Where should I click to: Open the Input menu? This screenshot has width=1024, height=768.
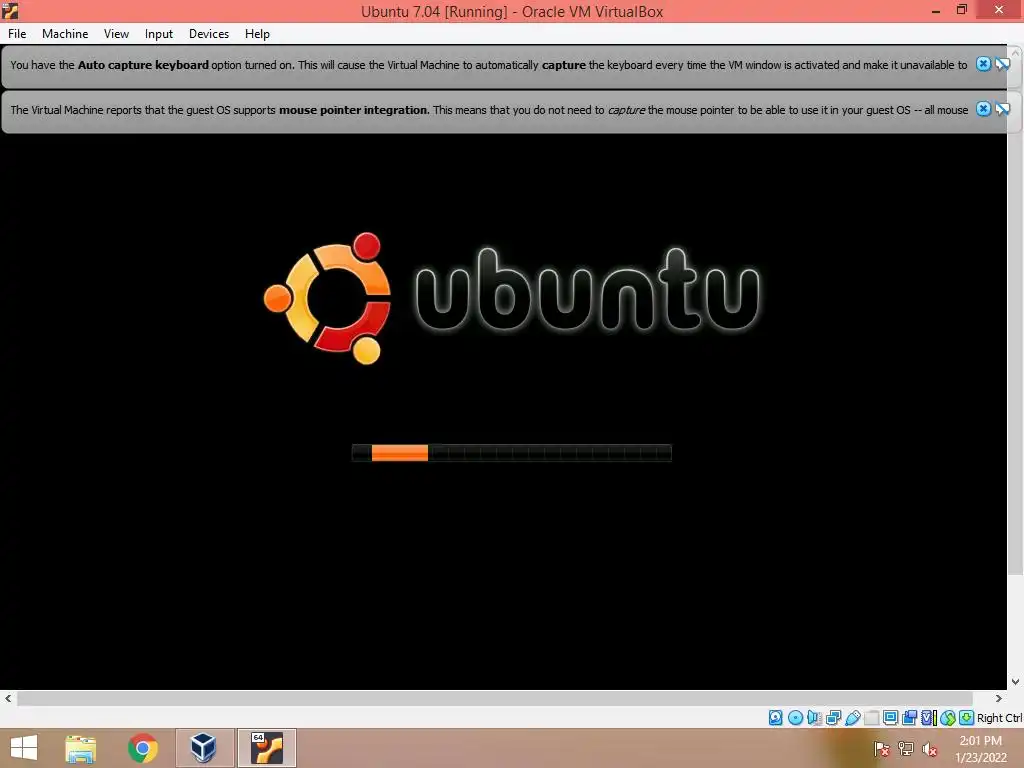click(x=159, y=34)
